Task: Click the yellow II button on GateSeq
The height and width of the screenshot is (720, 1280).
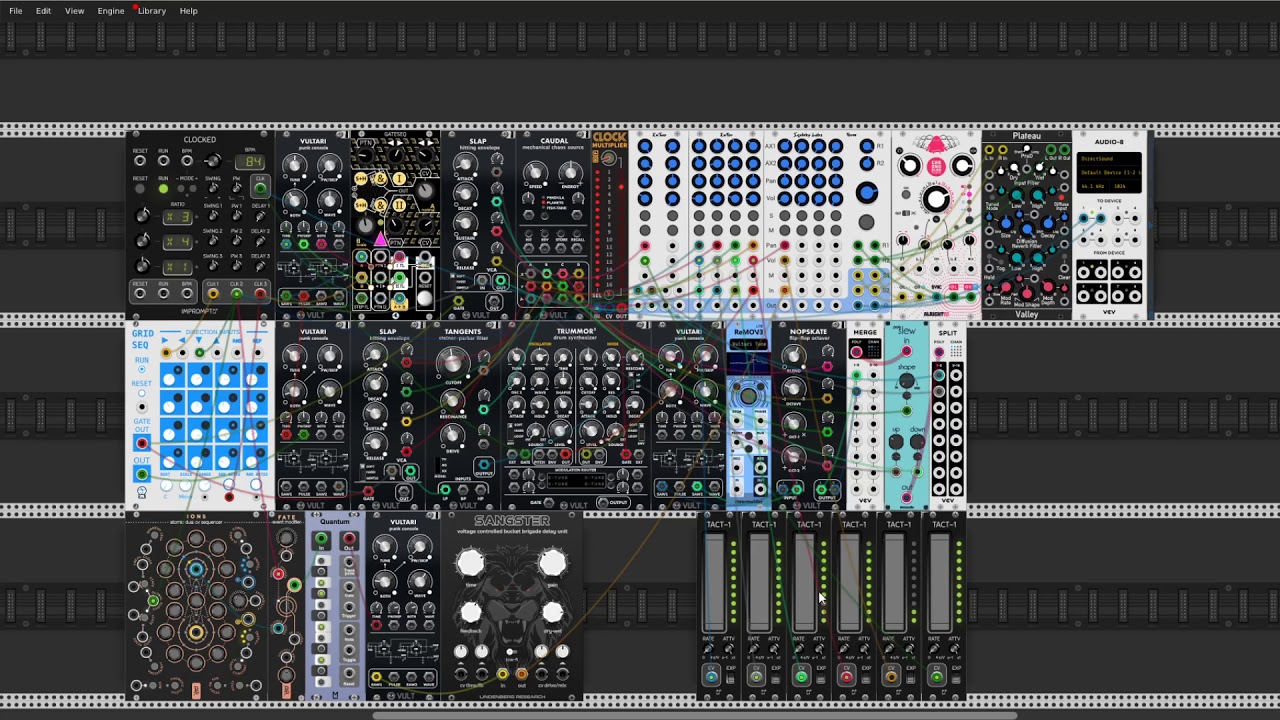Action: [x=399, y=205]
